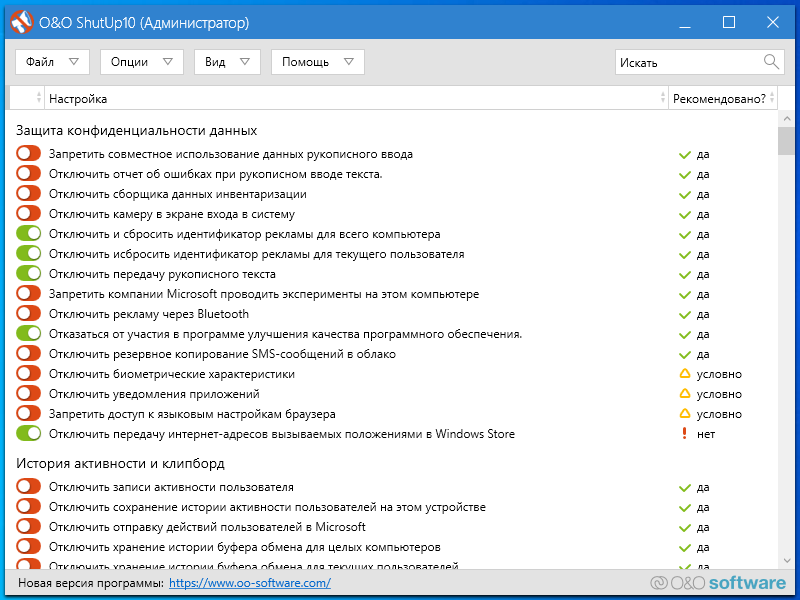Open the Помощь dropdown menu
This screenshot has width=800, height=600.
coord(318,62)
